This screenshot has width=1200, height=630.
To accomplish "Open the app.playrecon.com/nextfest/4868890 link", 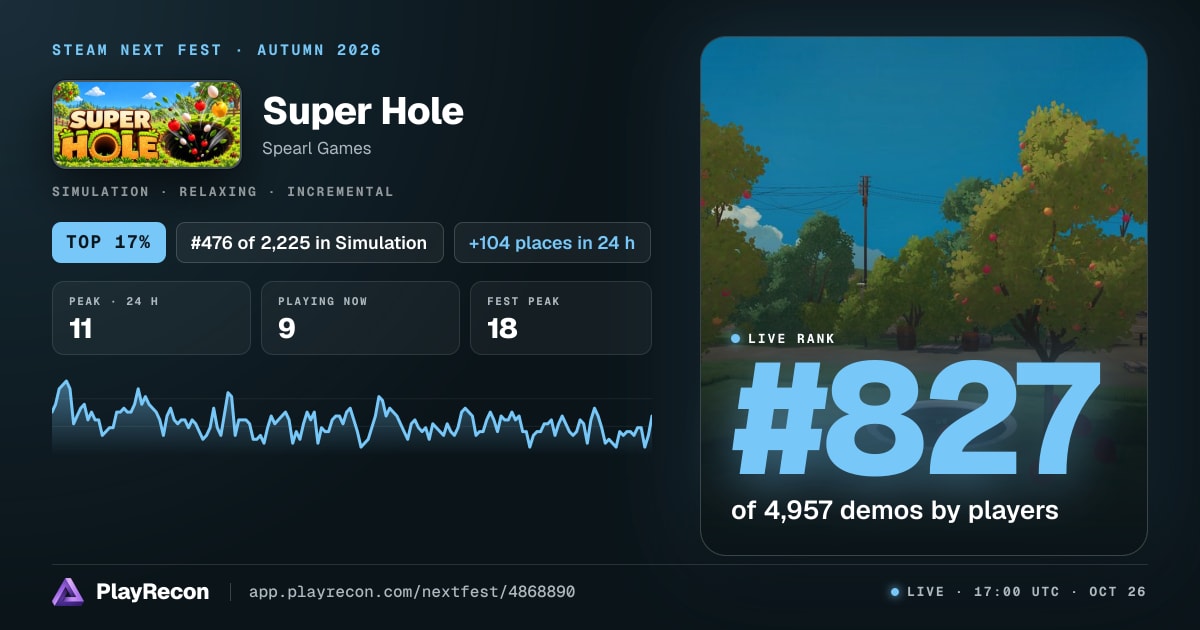I will coord(412,592).
